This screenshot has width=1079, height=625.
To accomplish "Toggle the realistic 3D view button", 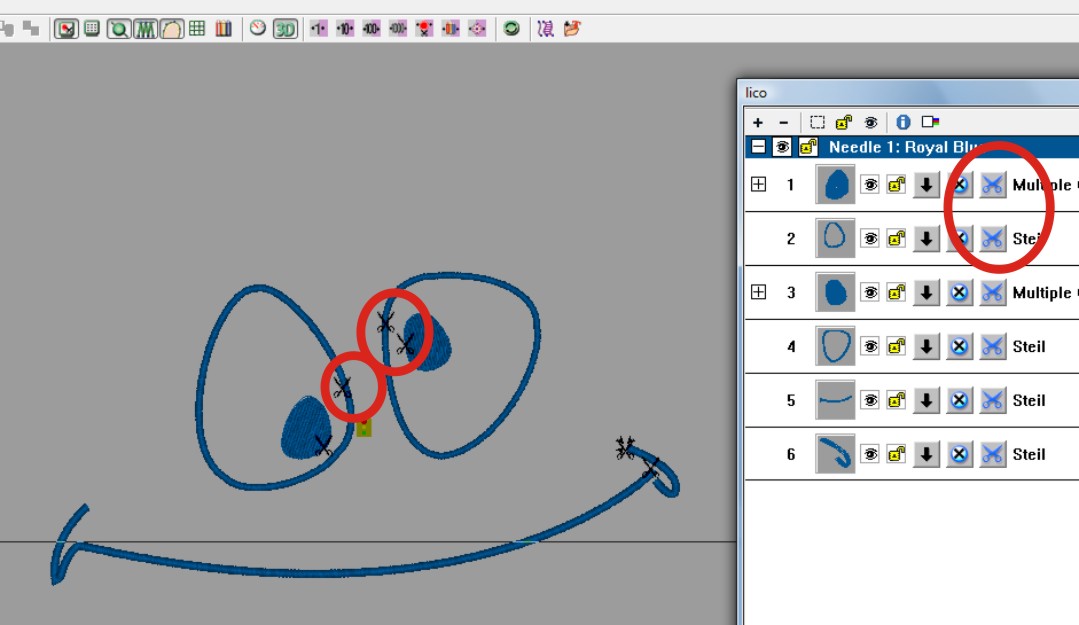I will pyautogui.click(x=285, y=29).
